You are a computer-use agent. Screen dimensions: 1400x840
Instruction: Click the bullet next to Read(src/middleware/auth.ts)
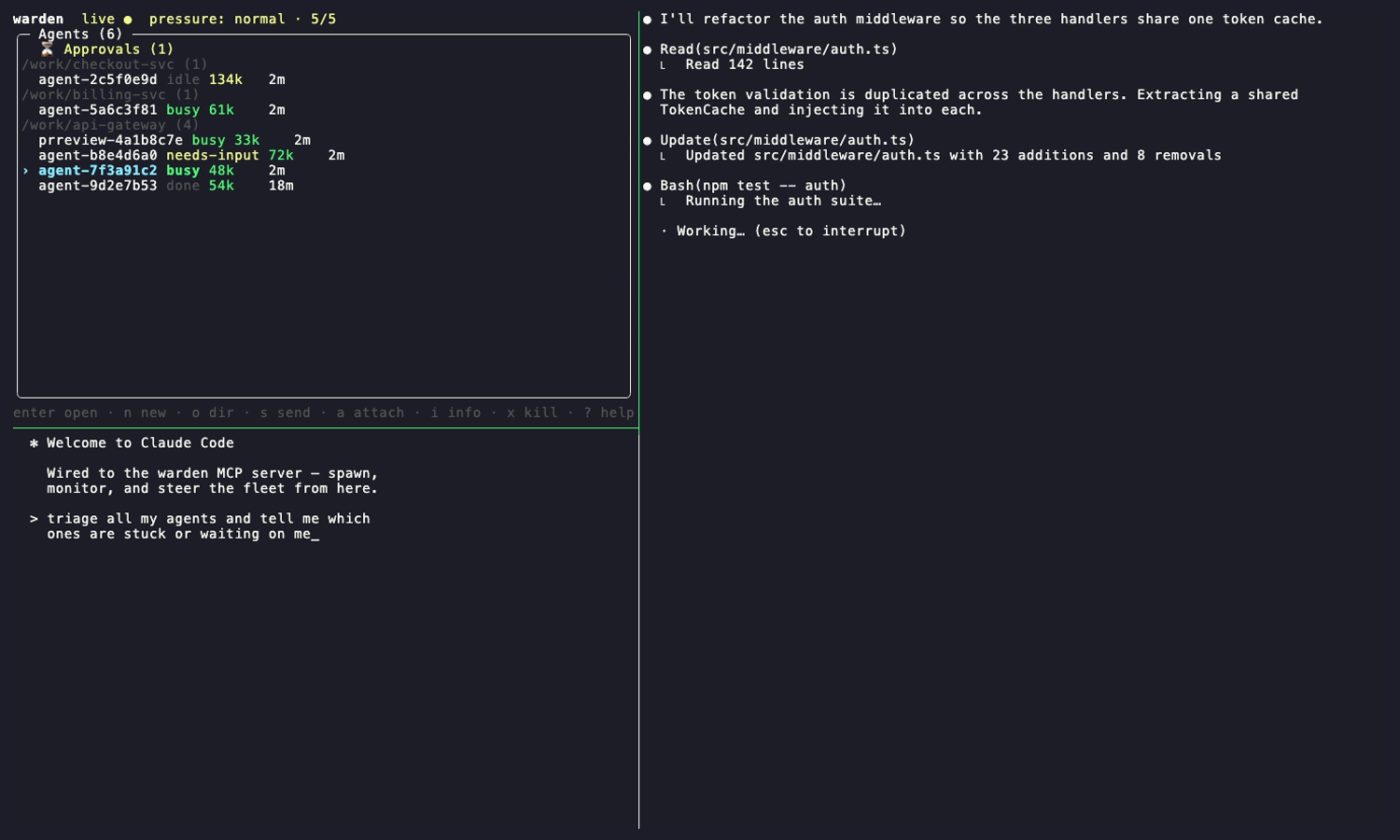648,49
